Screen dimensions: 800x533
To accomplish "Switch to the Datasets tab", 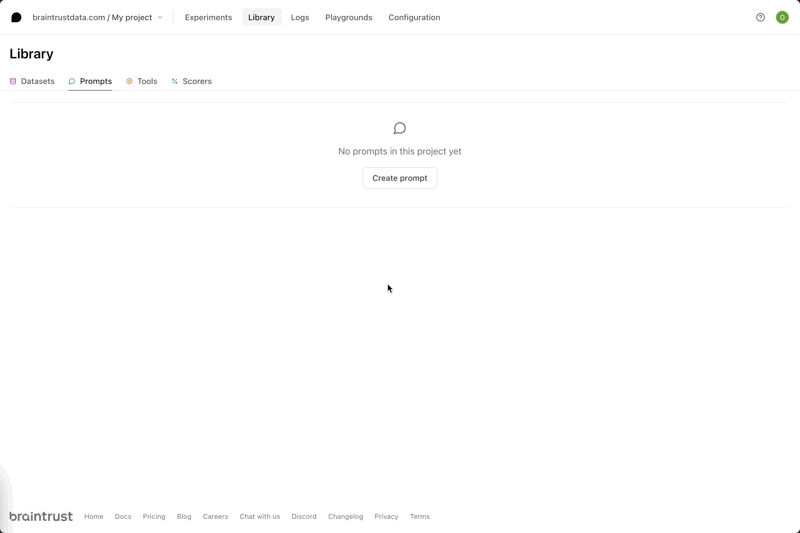I will (x=32, y=81).
